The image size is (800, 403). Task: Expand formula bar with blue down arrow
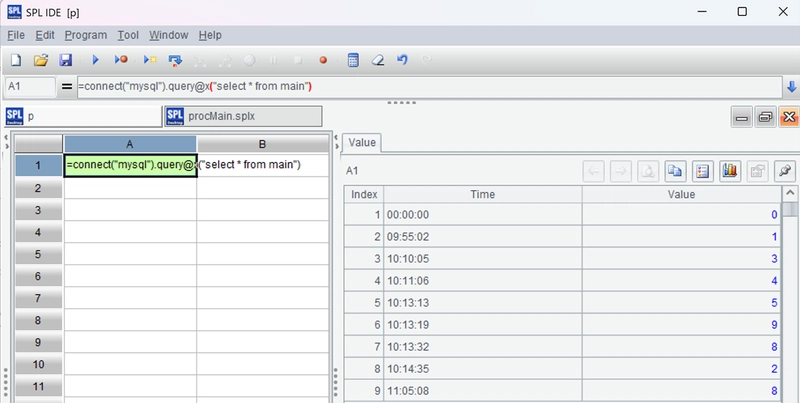pyautogui.click(x=791, y=87)
